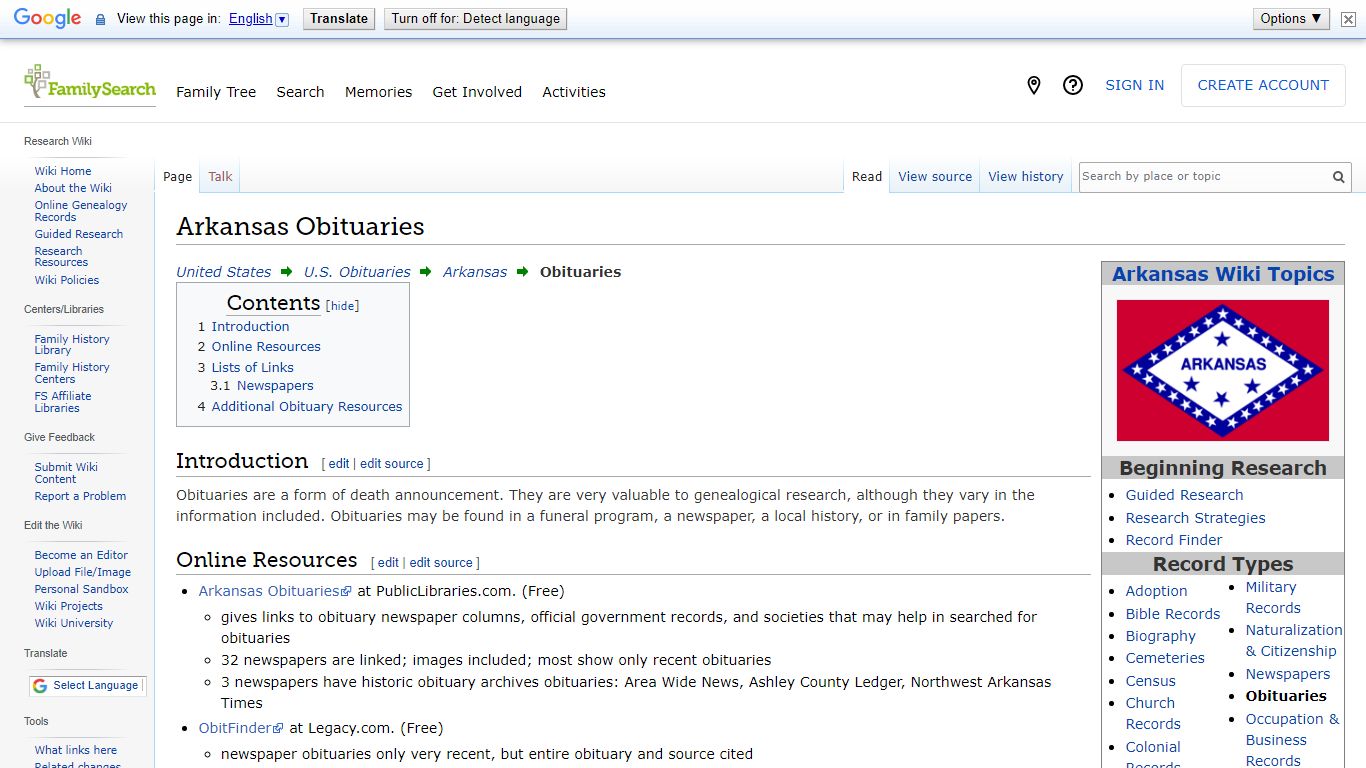Select the Page tab
This screenshot has height=768, width=1366.
pos(177,177)
